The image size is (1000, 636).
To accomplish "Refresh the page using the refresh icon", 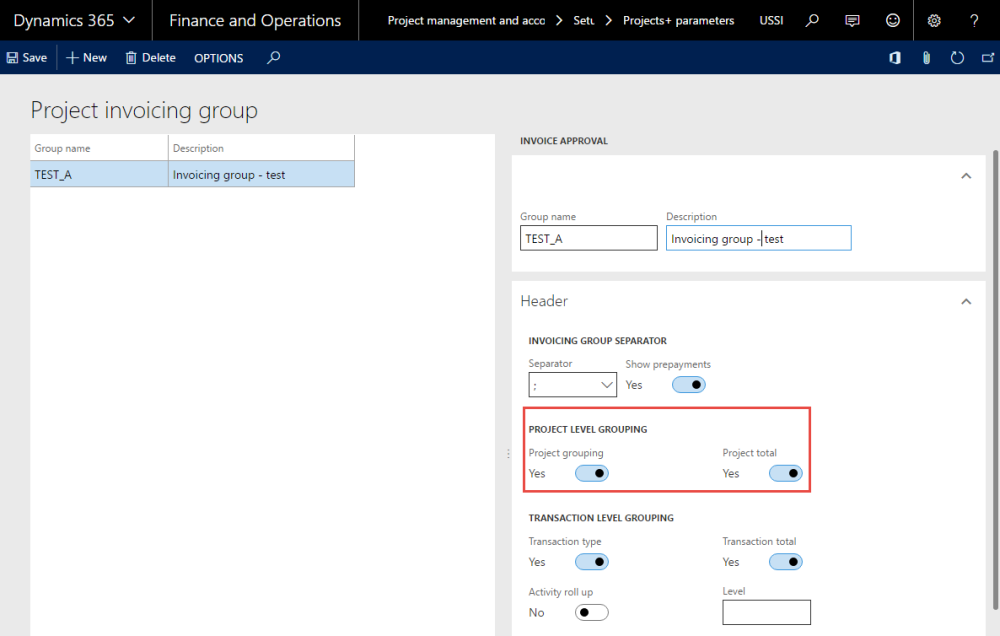I will pos(957,57).
